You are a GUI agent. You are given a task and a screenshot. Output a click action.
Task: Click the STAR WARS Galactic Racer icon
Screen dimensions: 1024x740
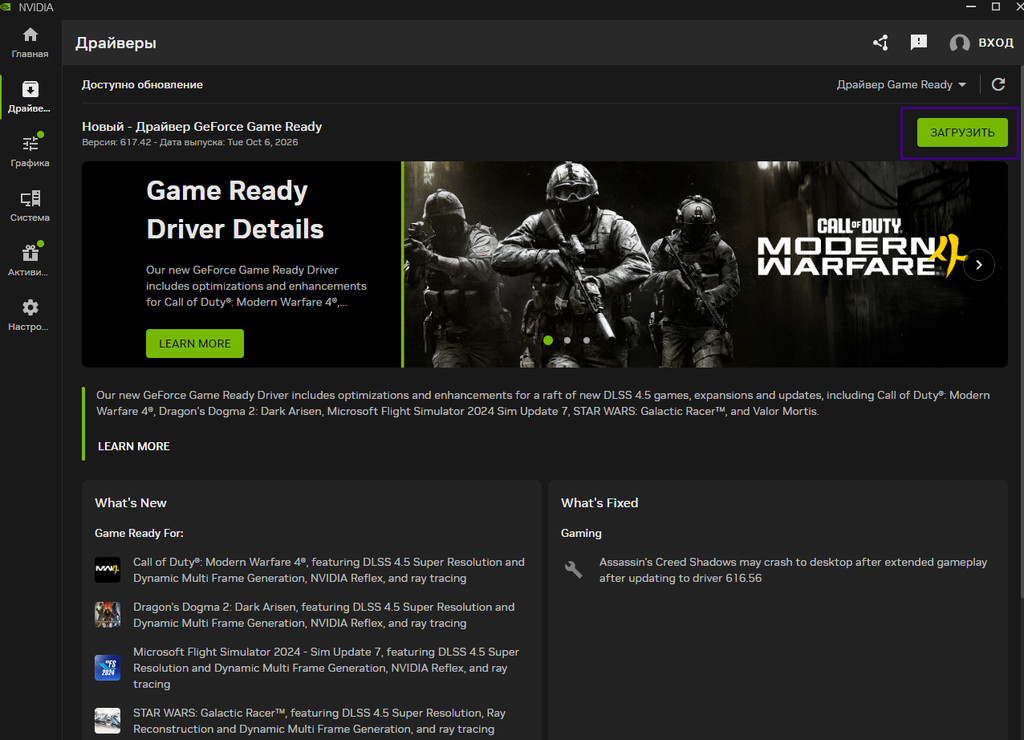point(107,720)
